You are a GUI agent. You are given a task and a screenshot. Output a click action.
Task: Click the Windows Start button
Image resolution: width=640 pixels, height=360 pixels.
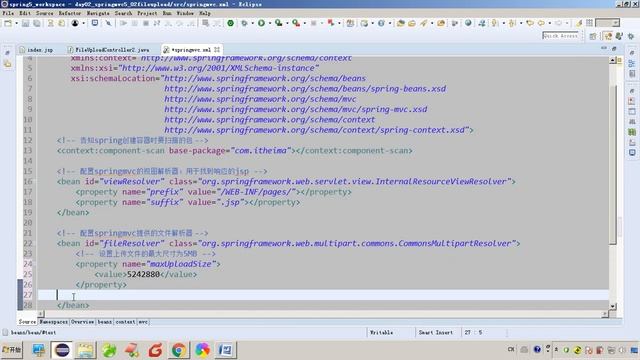pyautogui.click(x=12, y=350)
